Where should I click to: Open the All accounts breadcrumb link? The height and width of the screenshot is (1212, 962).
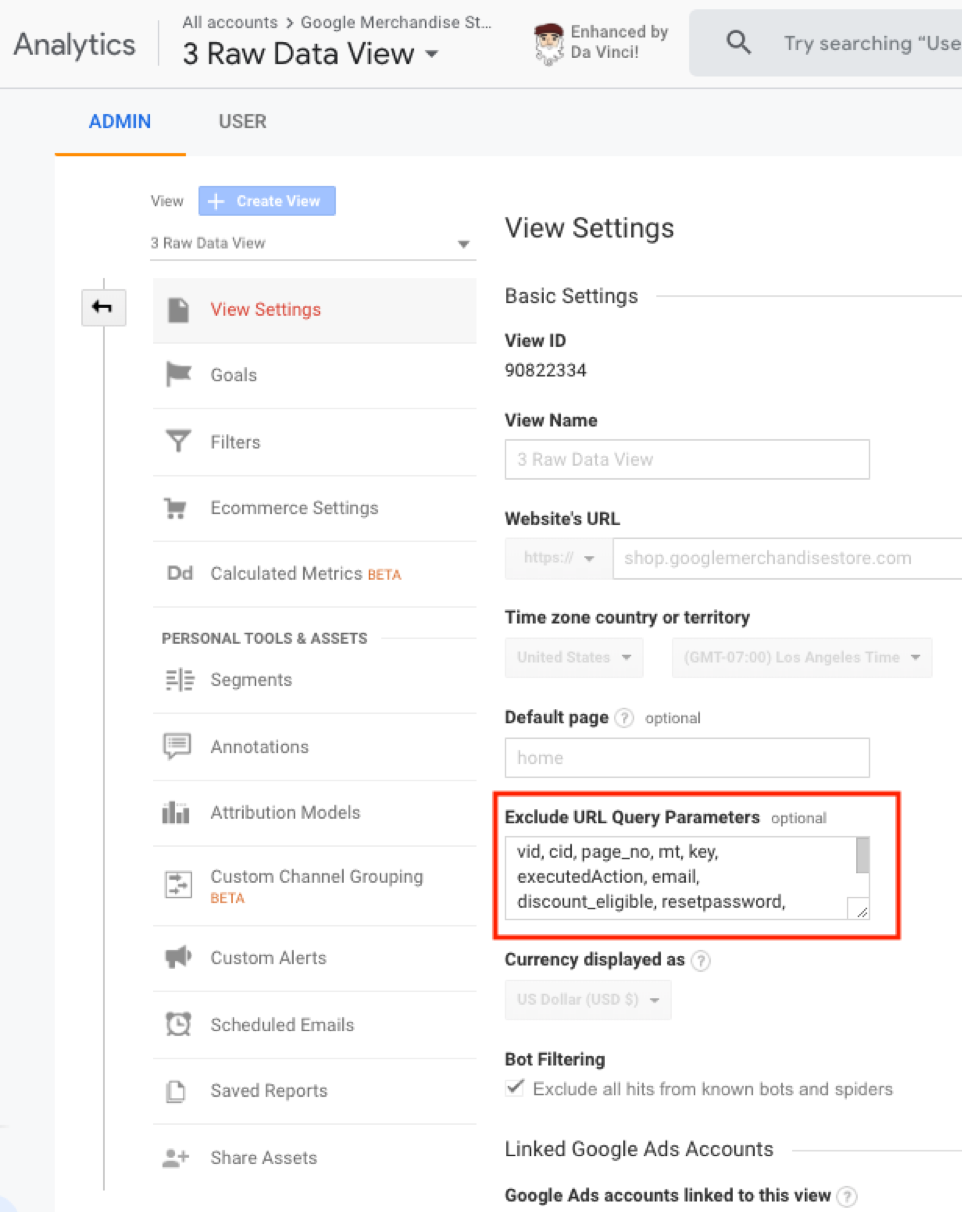(228, 22)
